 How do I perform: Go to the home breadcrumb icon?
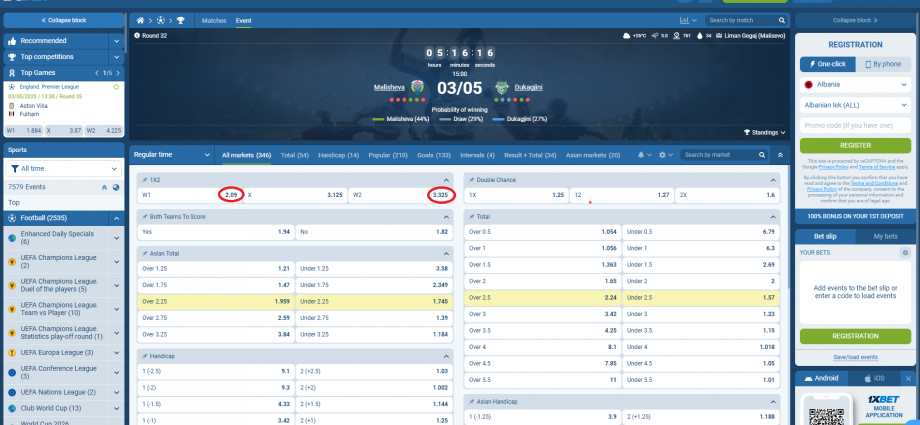(x=140, y=21)
